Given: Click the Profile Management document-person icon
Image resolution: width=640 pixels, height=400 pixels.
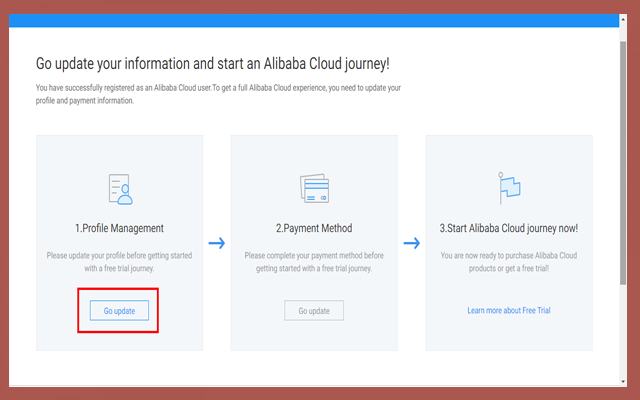Looking at the screenshot, I should (120, 189).
